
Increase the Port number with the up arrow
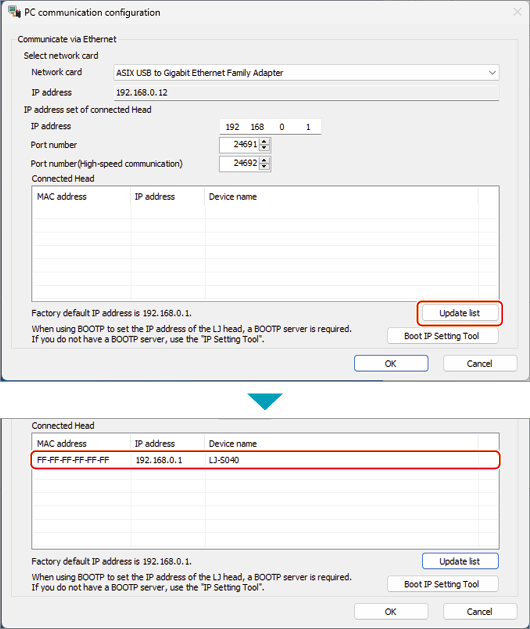264,142
